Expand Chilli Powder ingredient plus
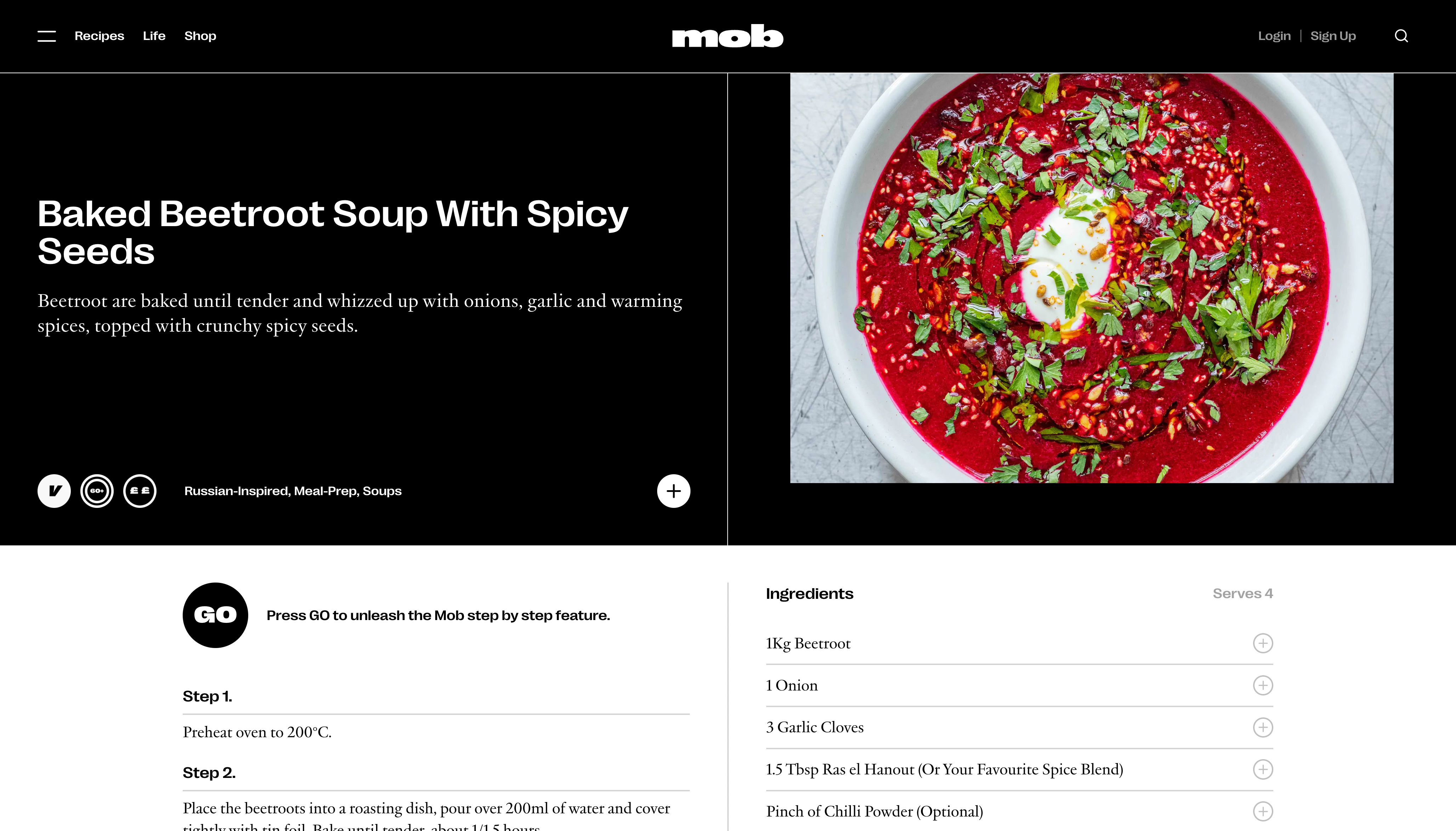1456x831 pixels. coord(1263,811)
